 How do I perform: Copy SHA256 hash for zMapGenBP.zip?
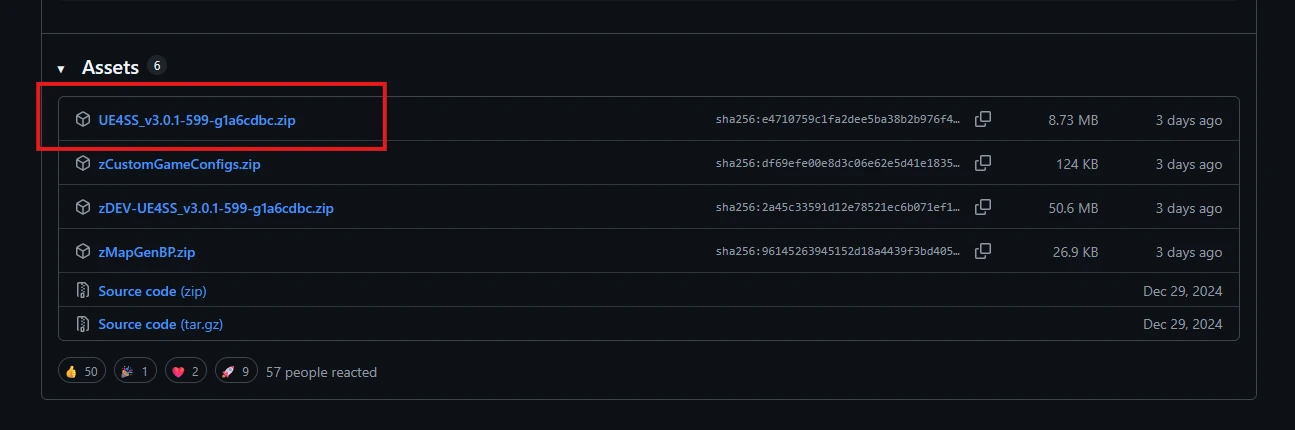click(983, 251)
